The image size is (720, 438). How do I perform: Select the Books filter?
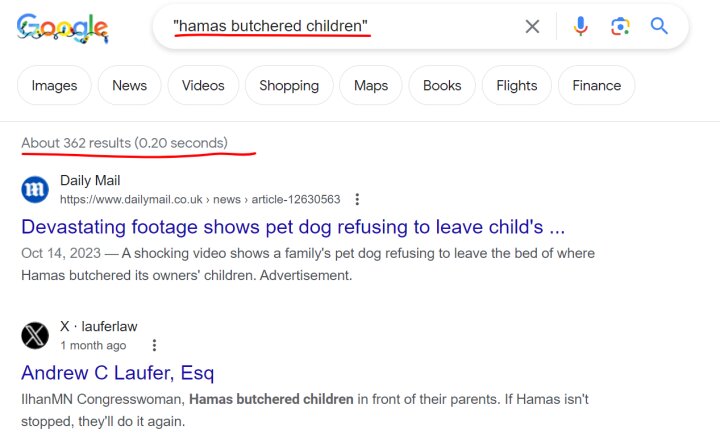click(x=442, y=85)
